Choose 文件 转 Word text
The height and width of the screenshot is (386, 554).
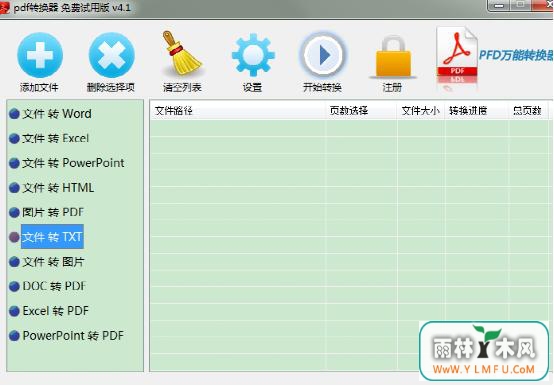(57, 114)
